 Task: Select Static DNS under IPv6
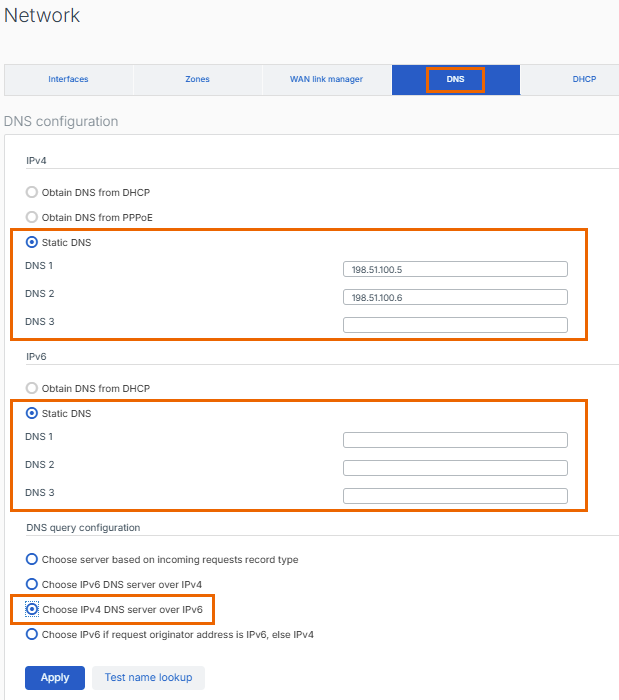(32, 413)
